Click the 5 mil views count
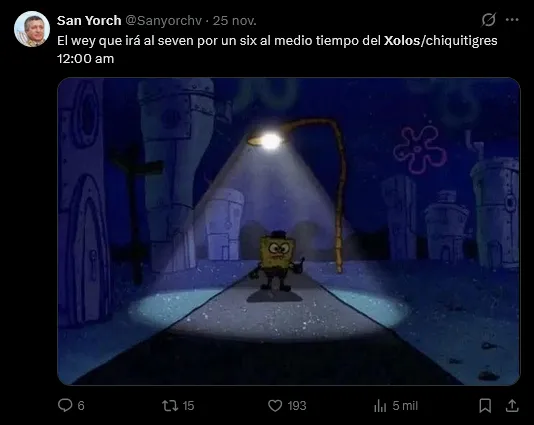Image resolution: width=534 pixels, height=425 pixels. point(405,406)
